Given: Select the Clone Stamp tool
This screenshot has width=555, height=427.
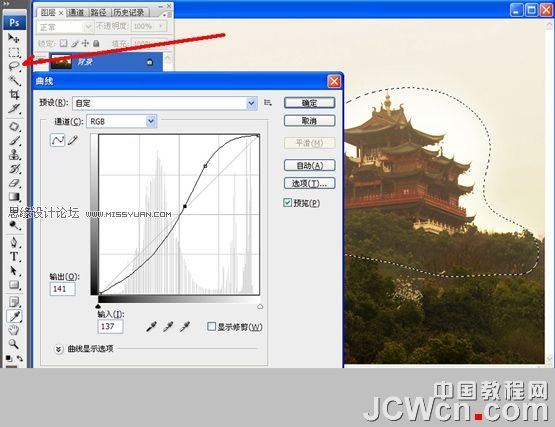Looking at the screenshot, I should tap(14, 155).
